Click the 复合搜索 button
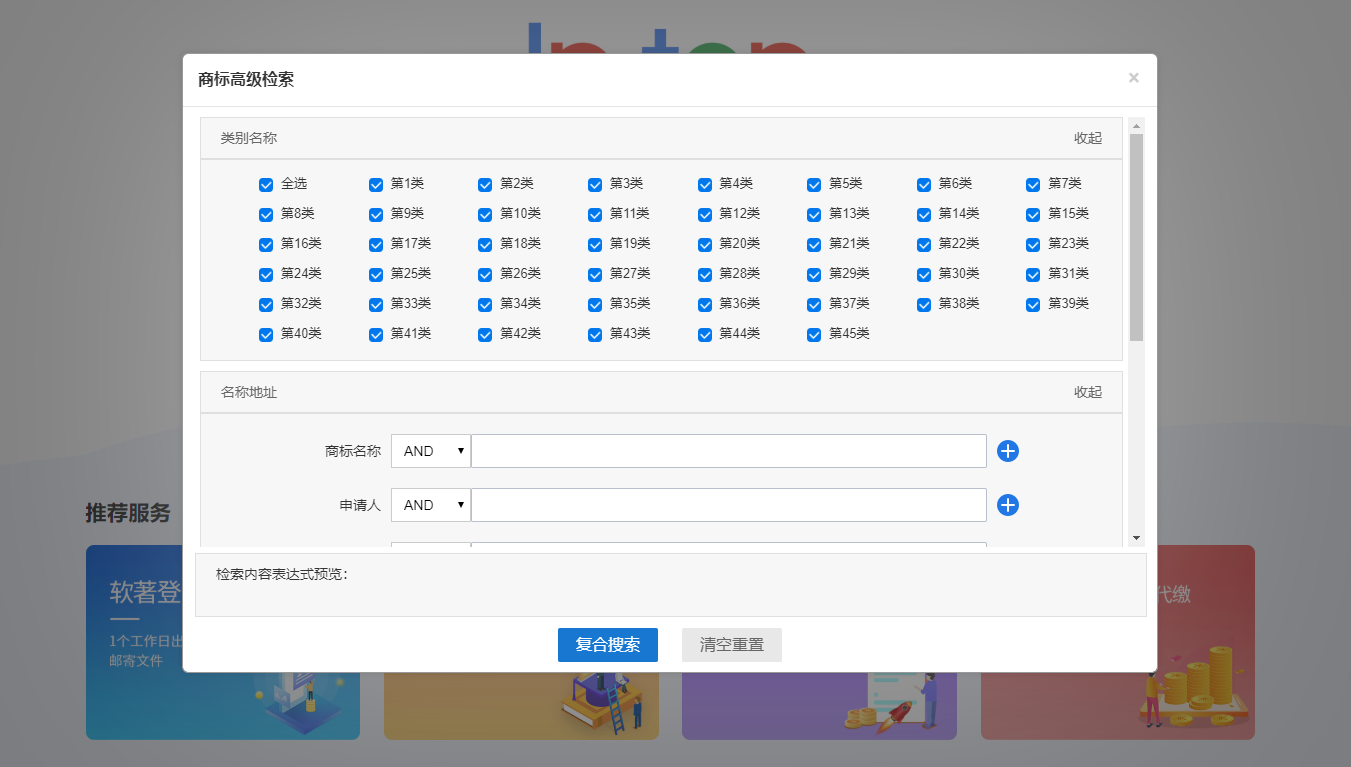The image size is (1351, 767). pos(607,645)
